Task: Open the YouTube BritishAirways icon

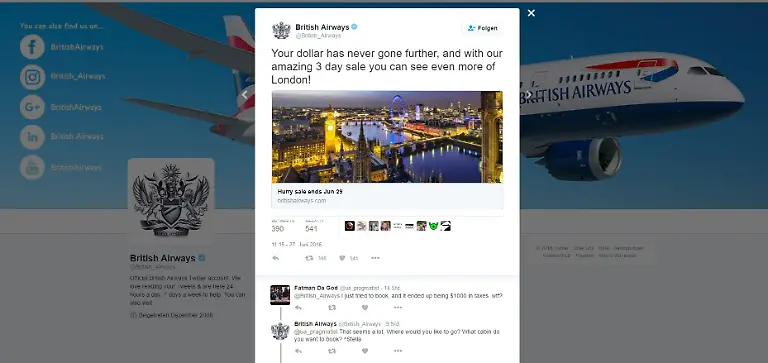Action: pyautogui.click(x=32, y=168)
